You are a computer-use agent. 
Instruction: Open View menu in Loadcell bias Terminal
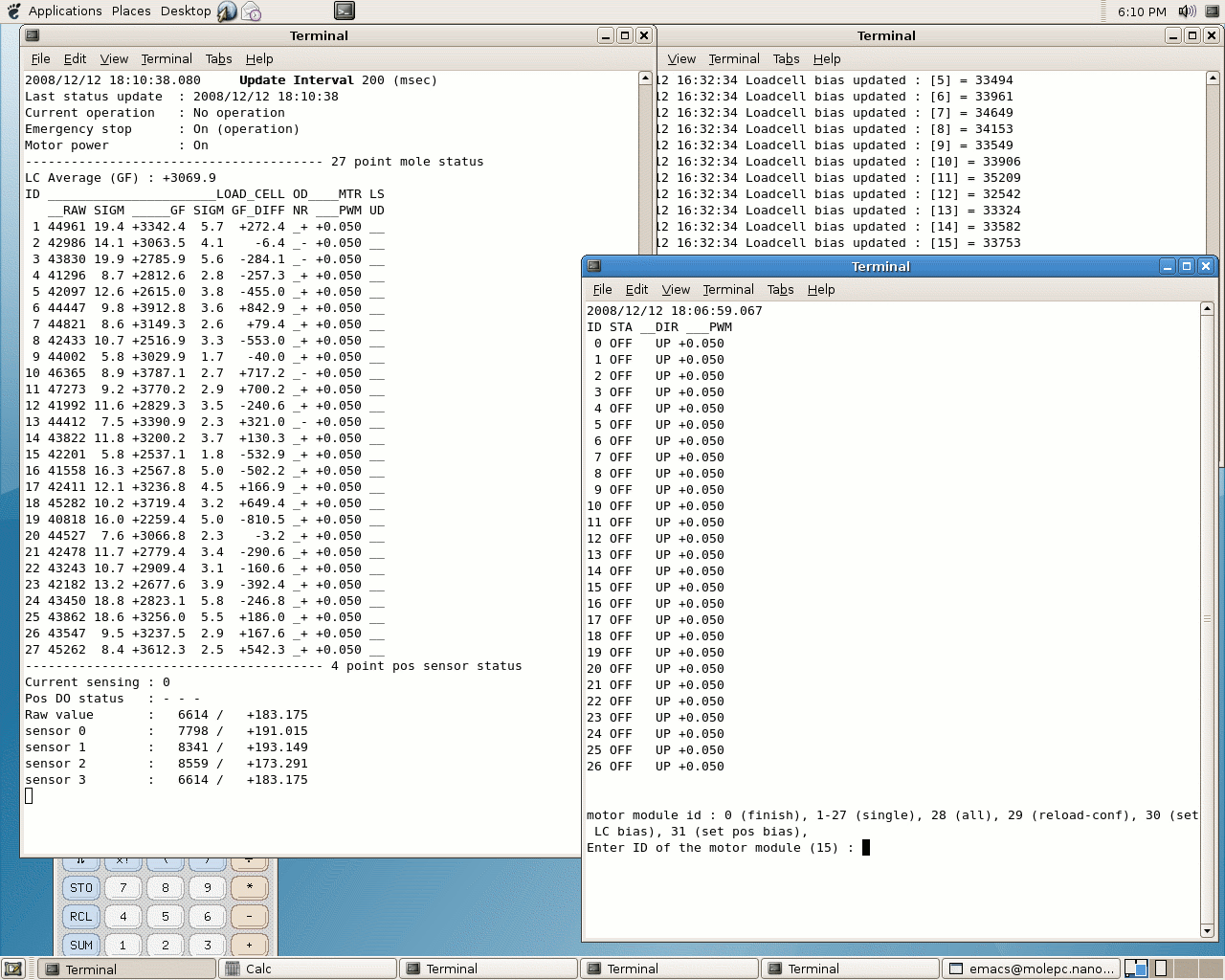coord(681,58)
